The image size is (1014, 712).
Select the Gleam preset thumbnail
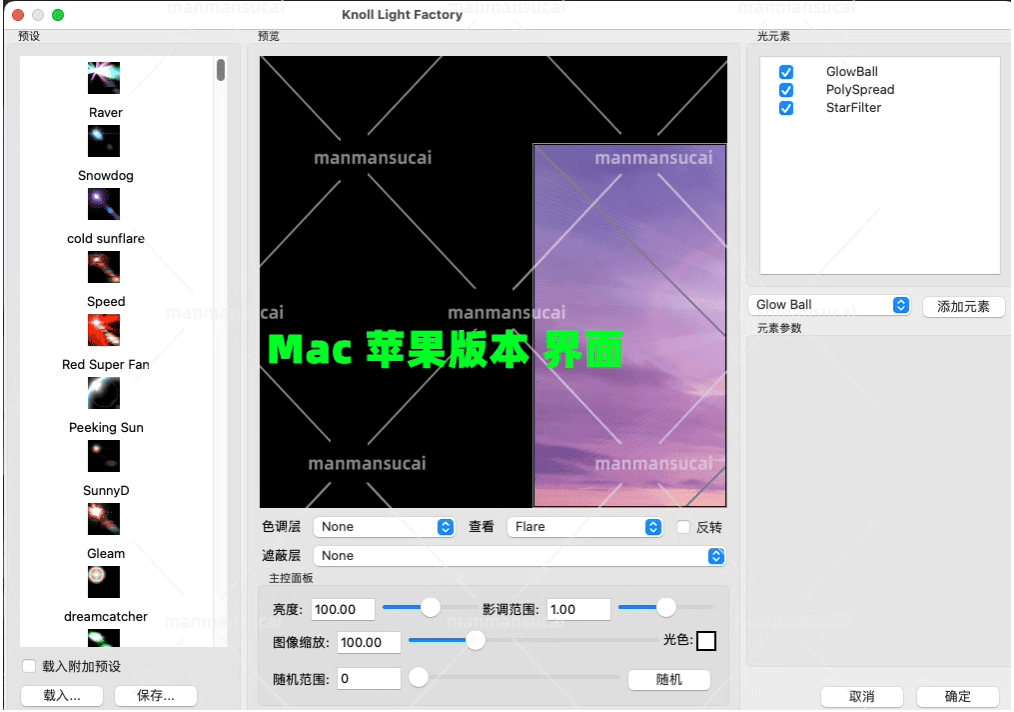(x=103, y=519)
